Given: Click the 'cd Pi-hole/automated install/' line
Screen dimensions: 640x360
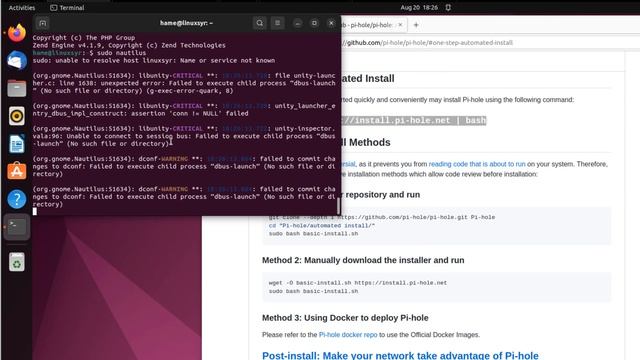Looking at the screenshot, I should click(x=322, y=225).
